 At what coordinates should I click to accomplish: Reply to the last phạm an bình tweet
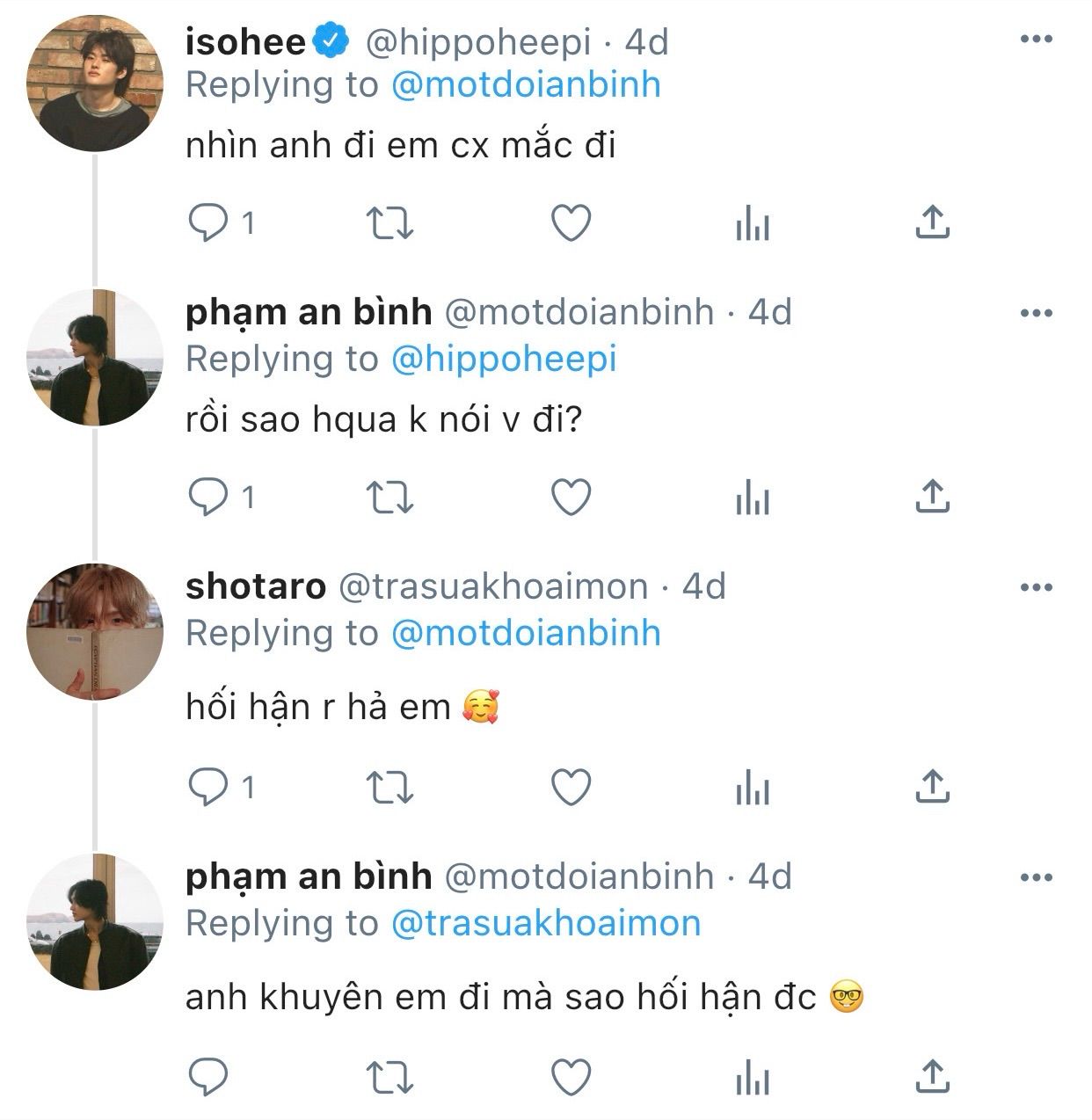208,1077
